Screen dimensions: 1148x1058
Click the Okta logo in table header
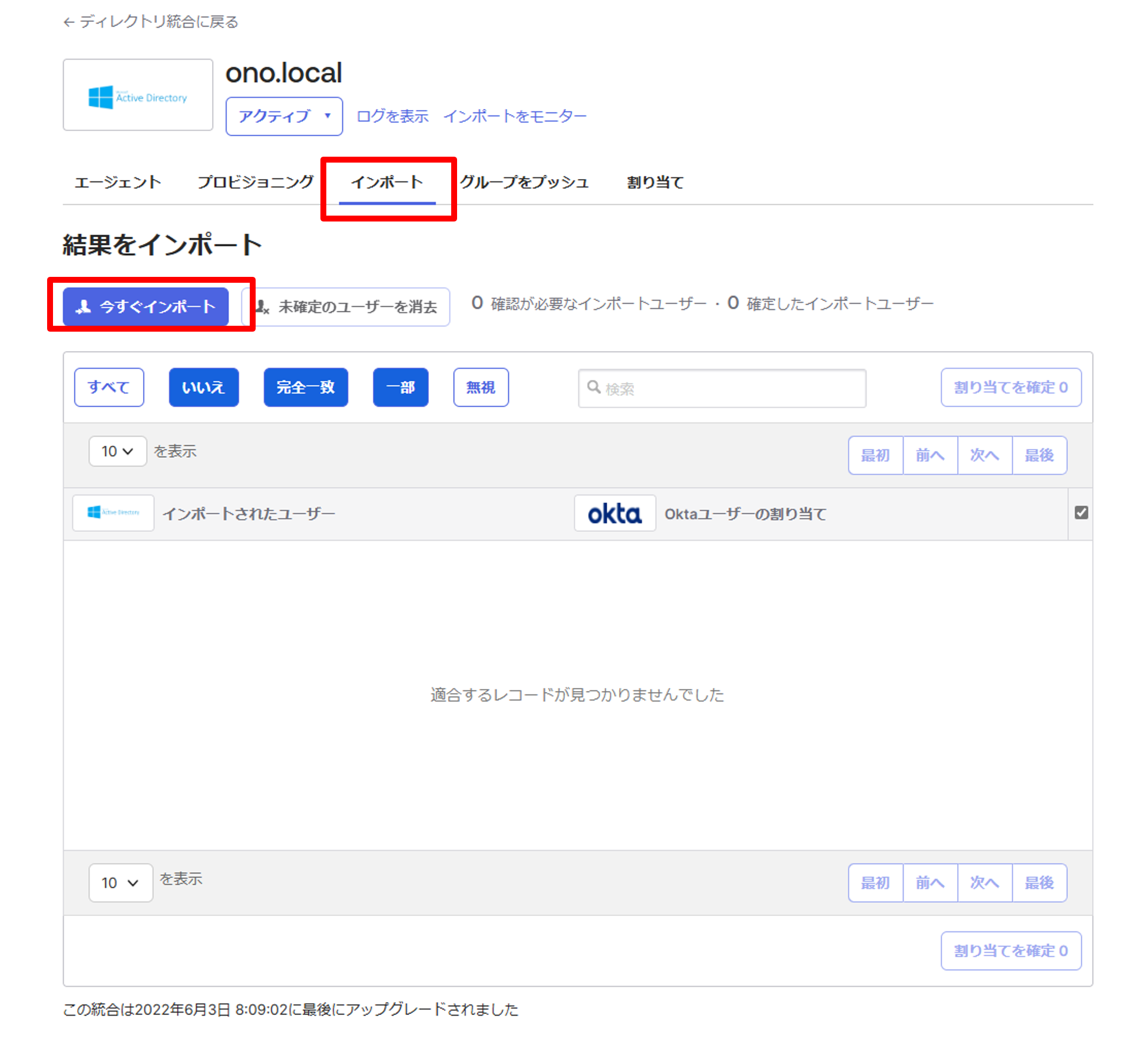(x=615, y=513)
